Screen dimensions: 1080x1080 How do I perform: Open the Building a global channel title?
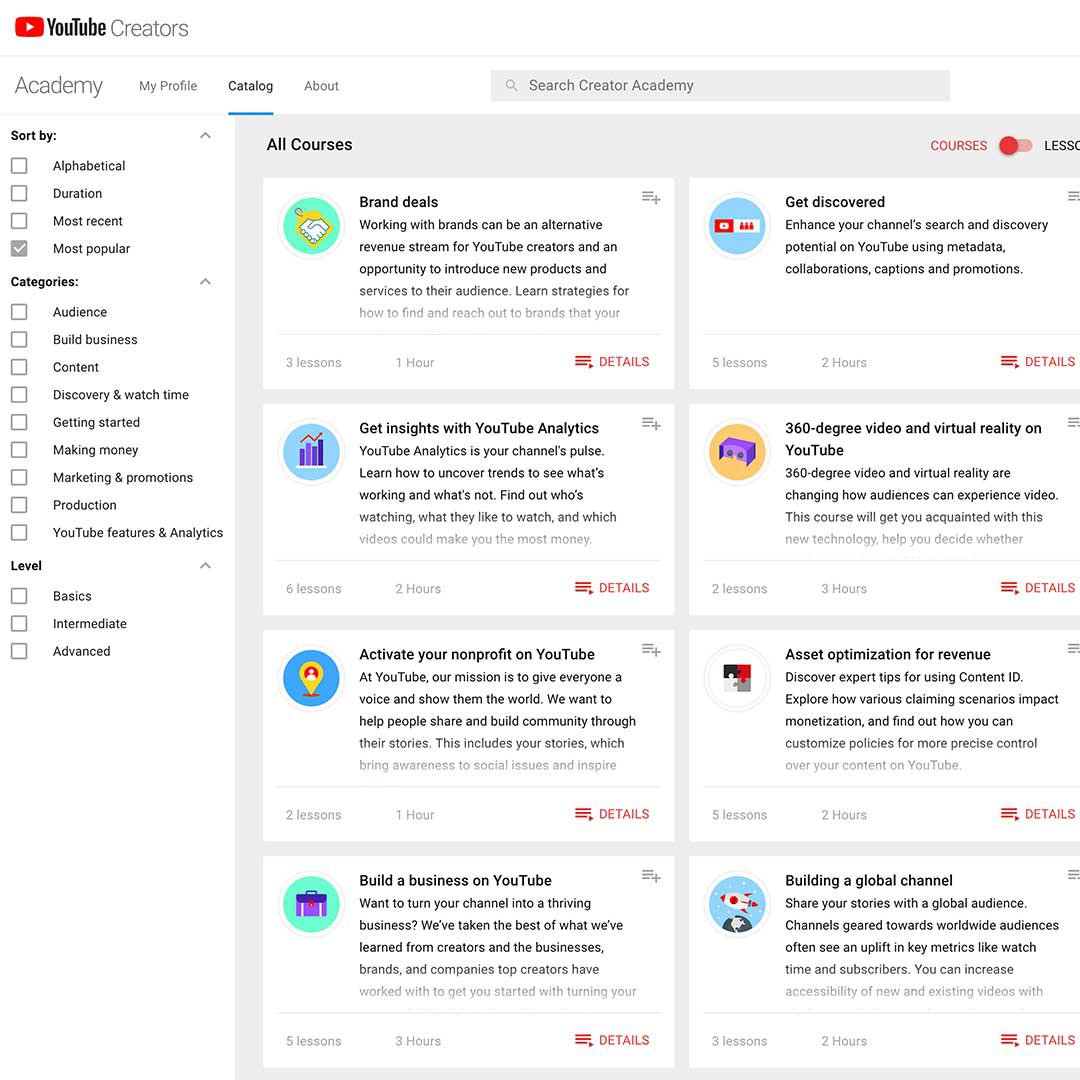(869, 880)
